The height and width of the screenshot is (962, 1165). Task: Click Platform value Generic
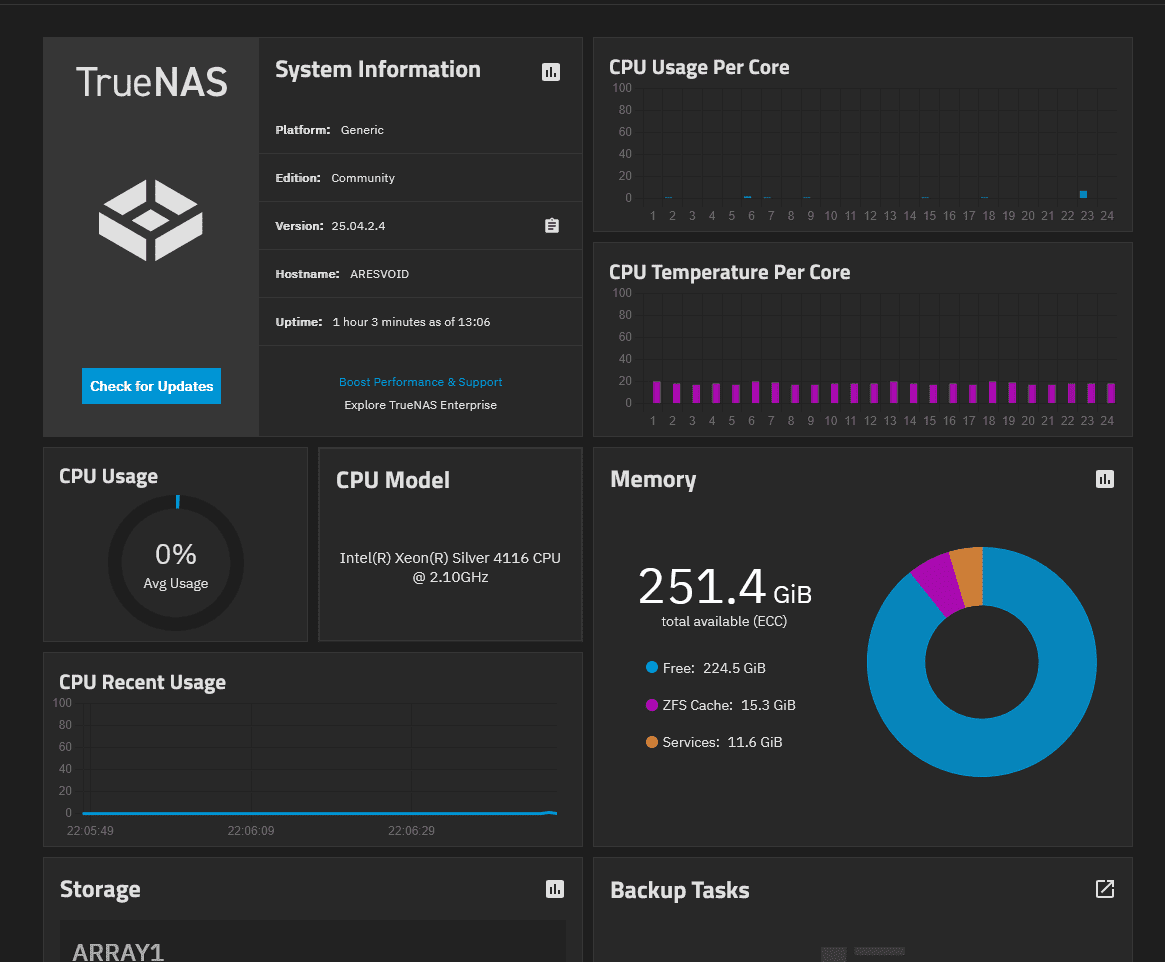tap(362, 130)
